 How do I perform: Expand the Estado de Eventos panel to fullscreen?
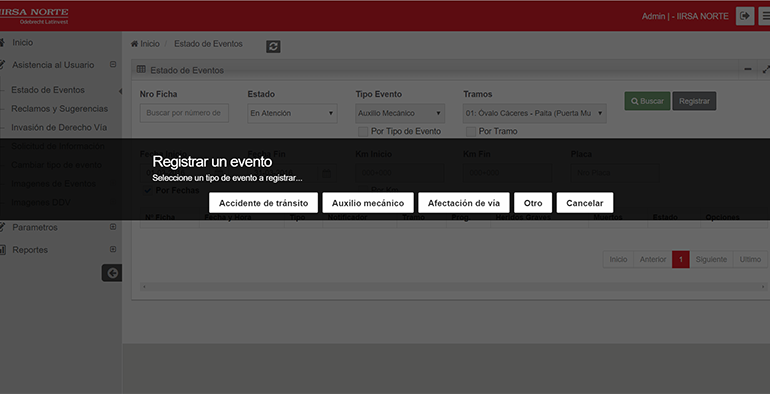click(765, 69)
